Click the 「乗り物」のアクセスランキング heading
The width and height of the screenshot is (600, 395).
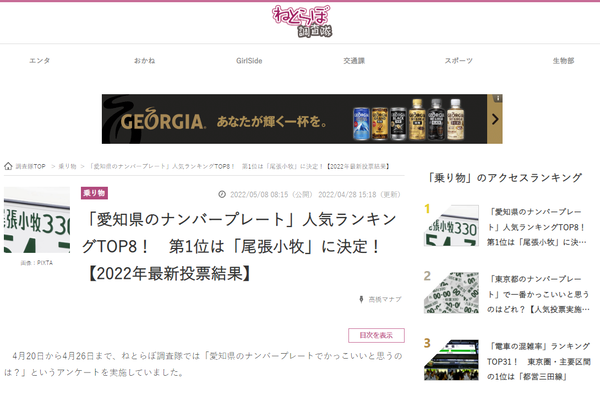[504, 178]
